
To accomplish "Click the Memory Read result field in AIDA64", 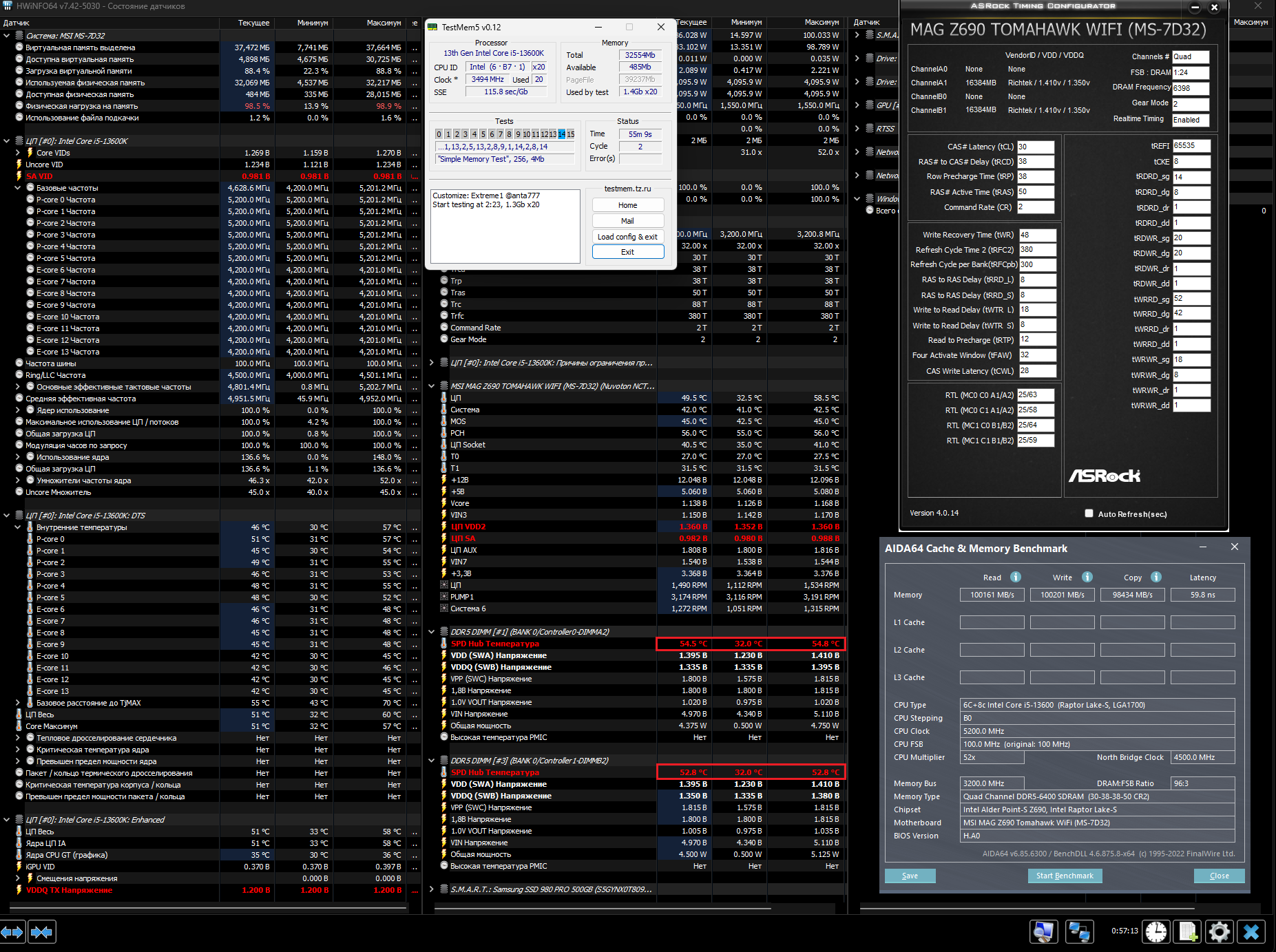I will pos(992,595).
